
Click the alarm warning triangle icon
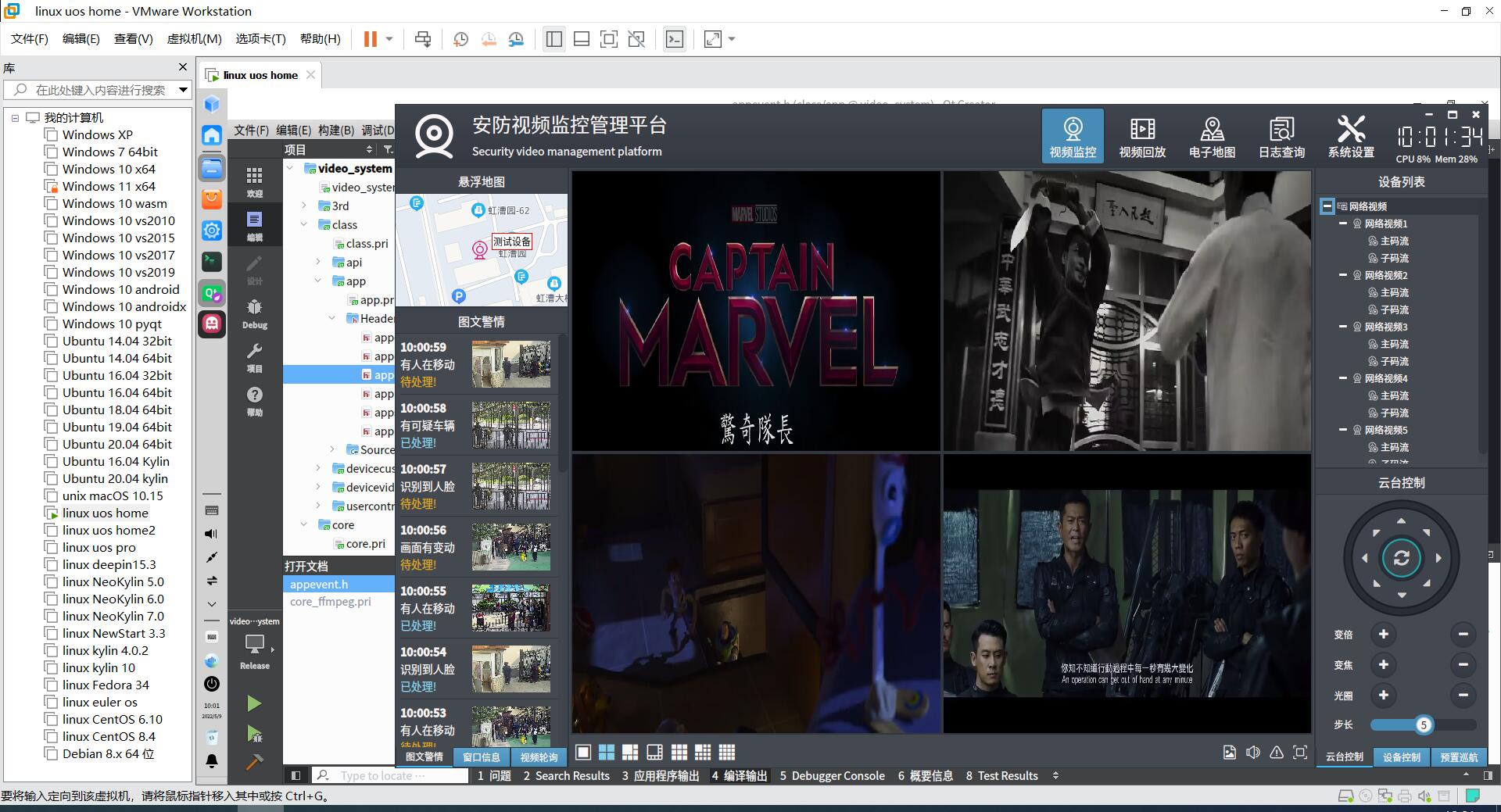[1277, 753]
